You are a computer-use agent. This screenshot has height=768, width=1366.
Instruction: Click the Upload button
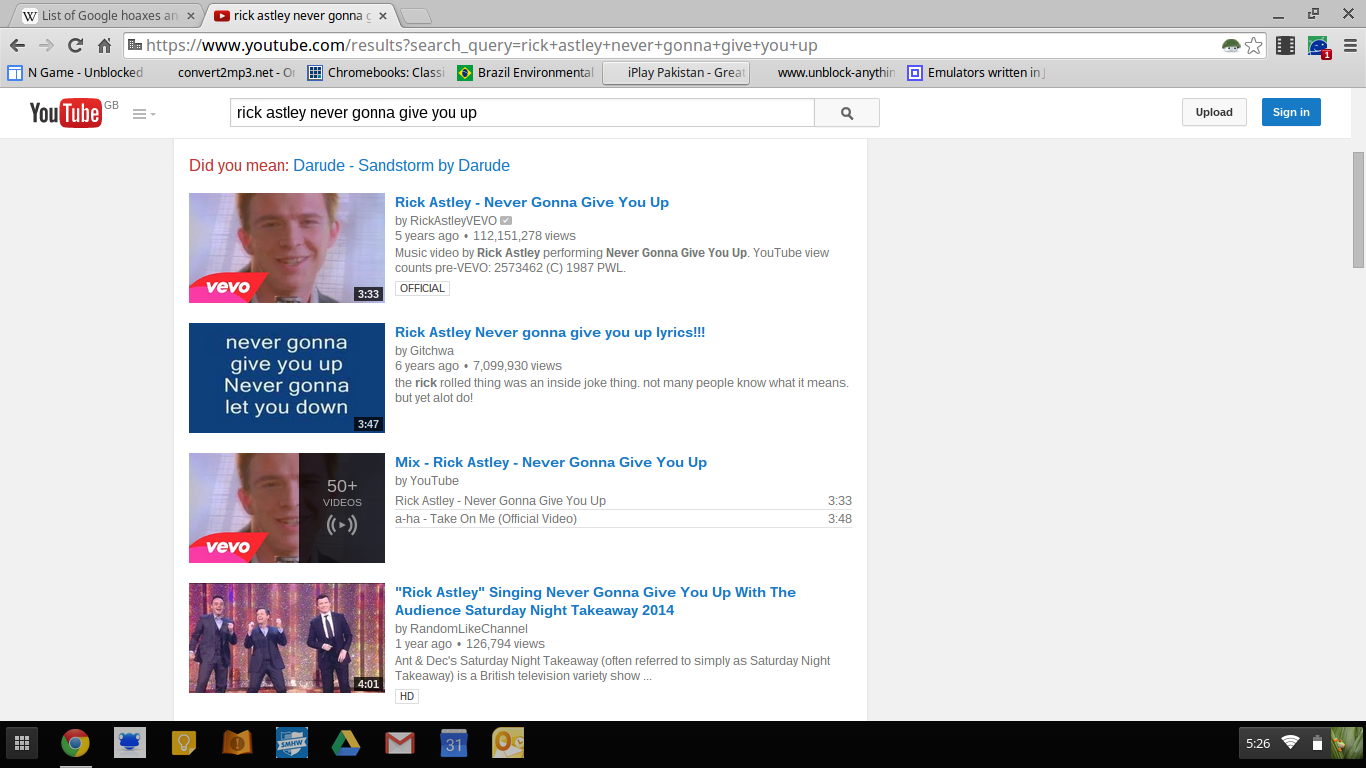(x=1213, y=112)
